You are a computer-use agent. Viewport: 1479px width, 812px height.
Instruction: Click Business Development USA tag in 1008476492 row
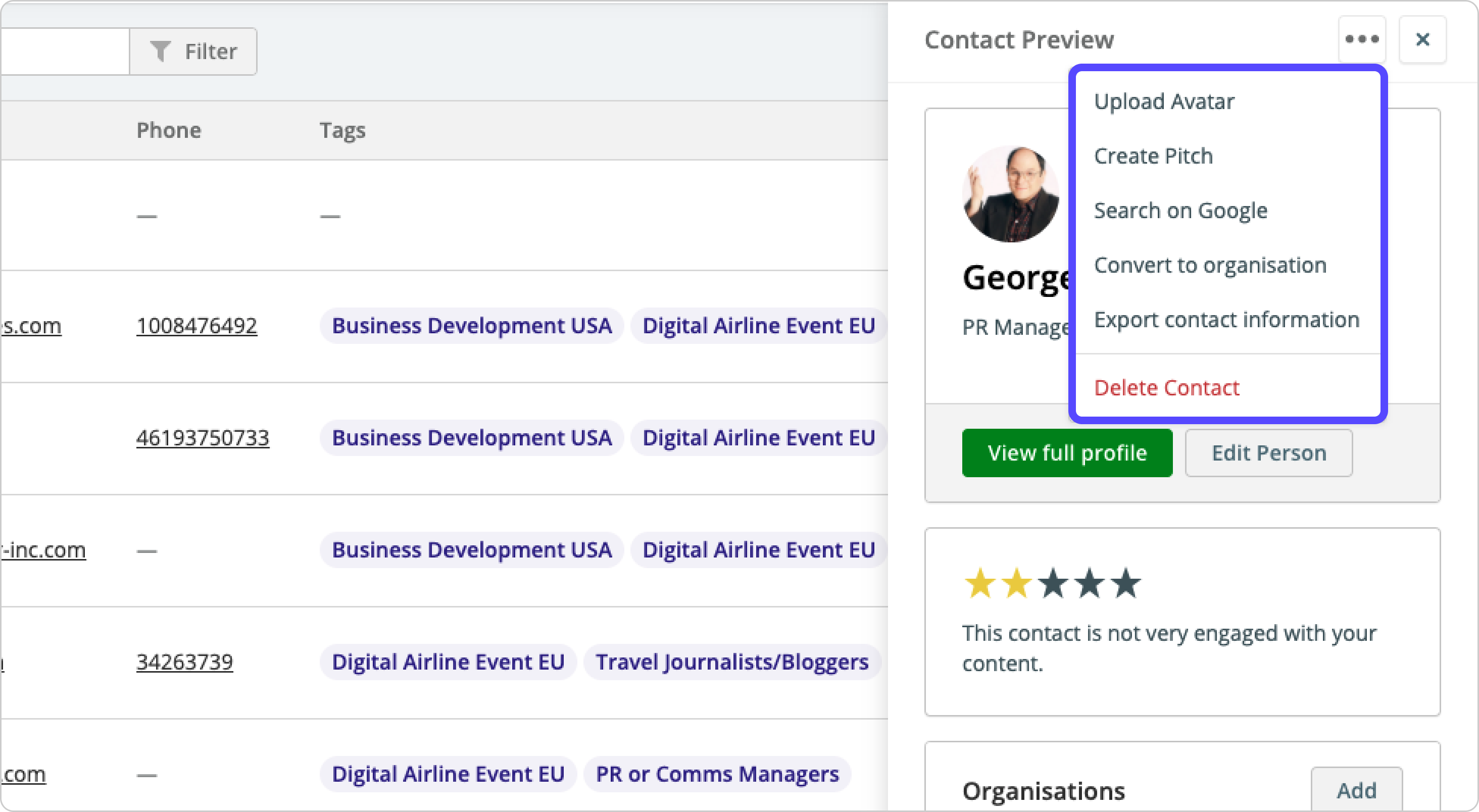472,326
